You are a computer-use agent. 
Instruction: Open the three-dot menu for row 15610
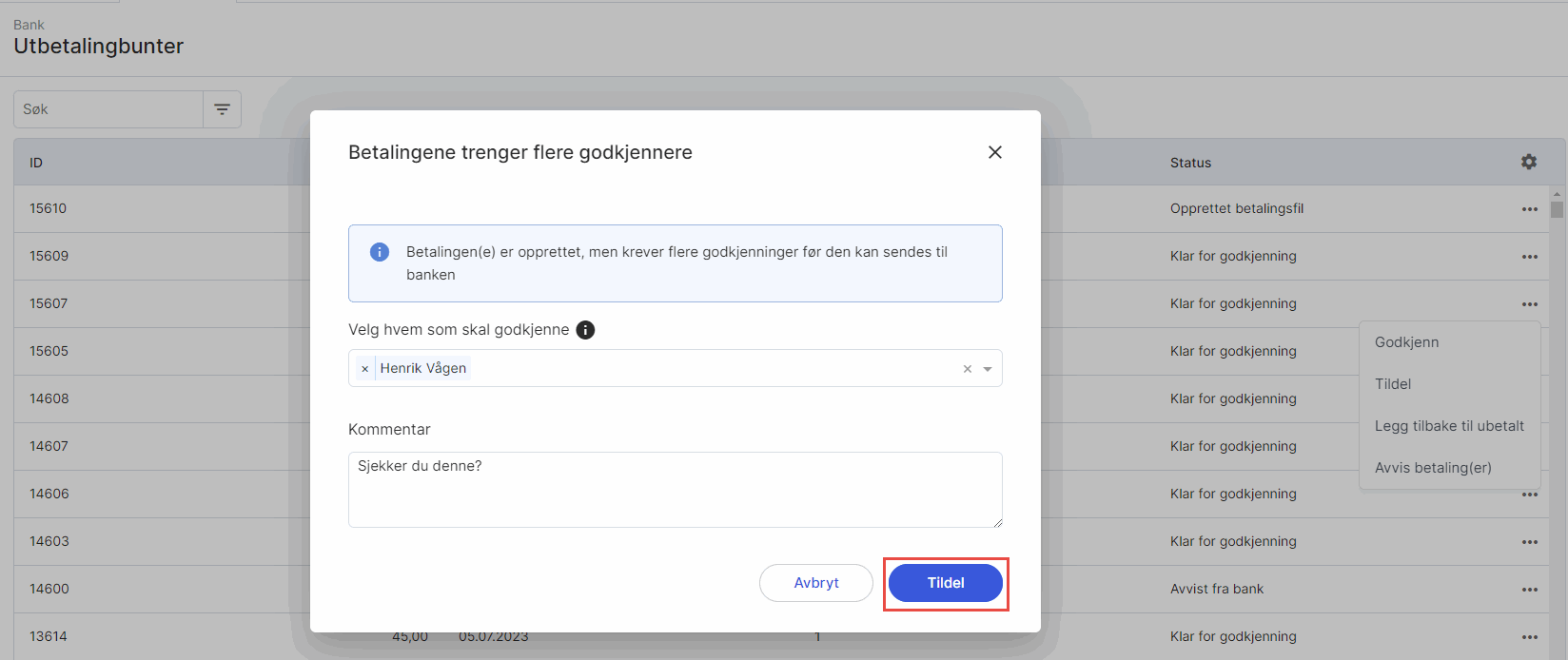[1529, 209]
